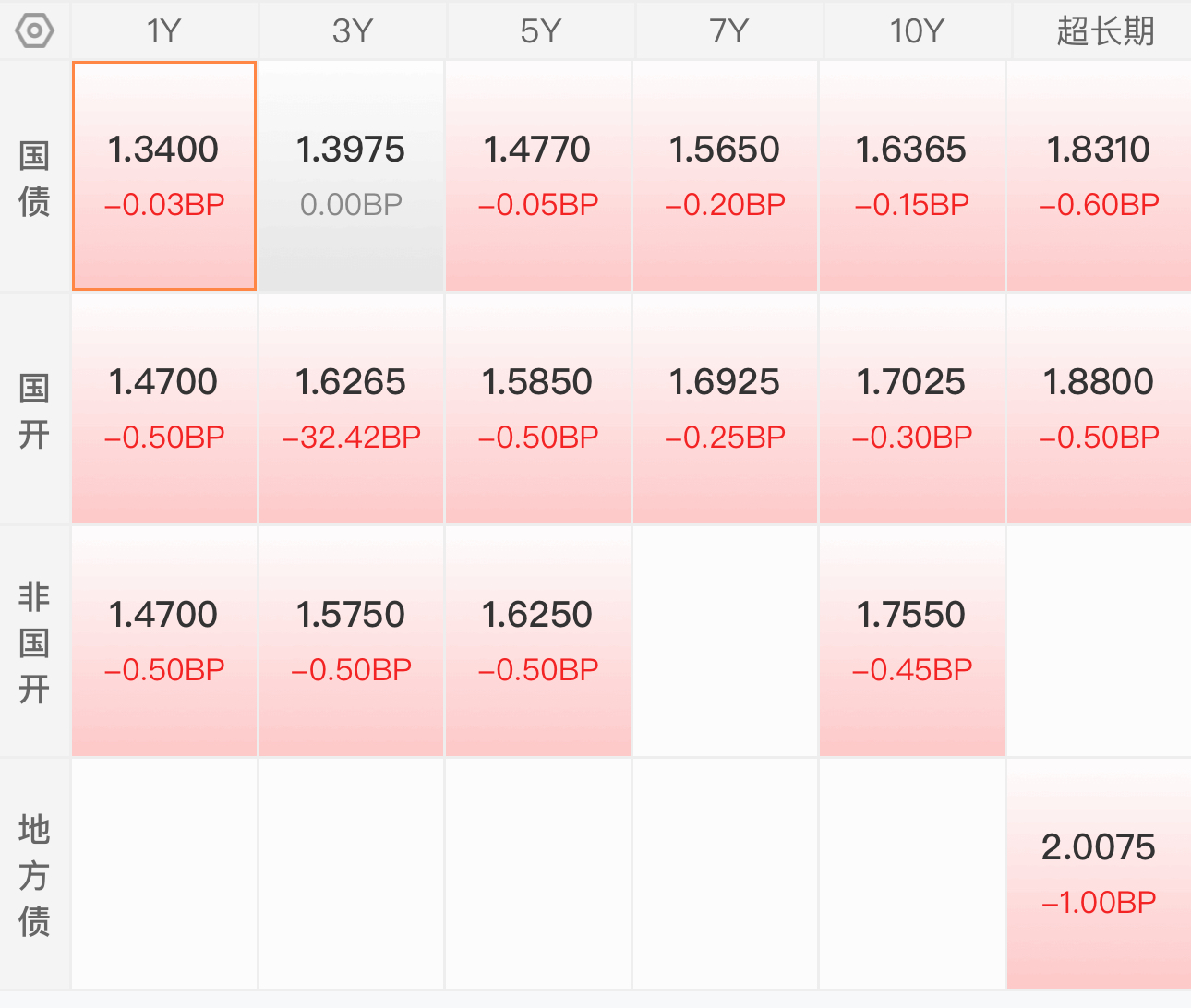Viewport: 1191px width, 1008px height.
Task: Click the 1.7550 非国开 10Y cell
Action: (911, 642)
